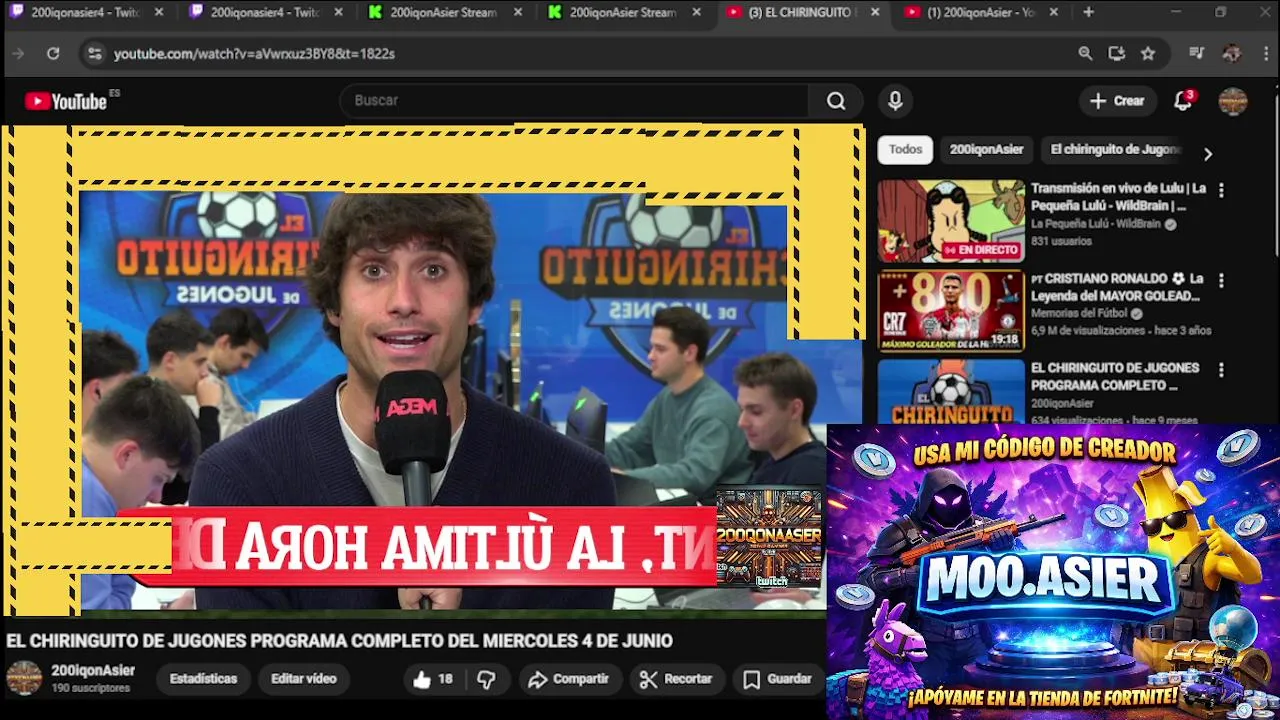The width and height of the screenshot is (1280, 720).
Task: Open the 200iqonAsier channel name link
Action: pos(93,670)
